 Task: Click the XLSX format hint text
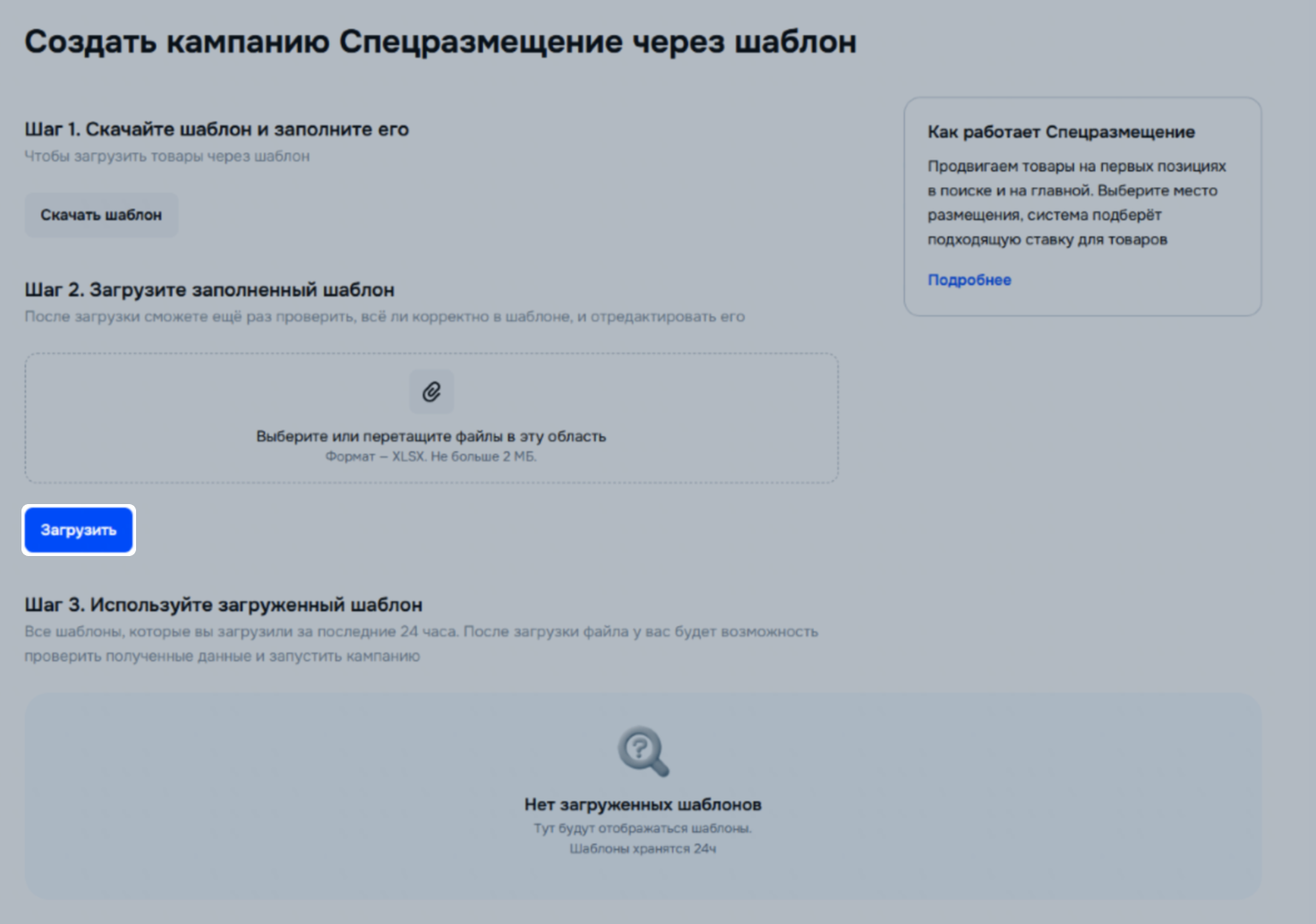pos(431,457)
